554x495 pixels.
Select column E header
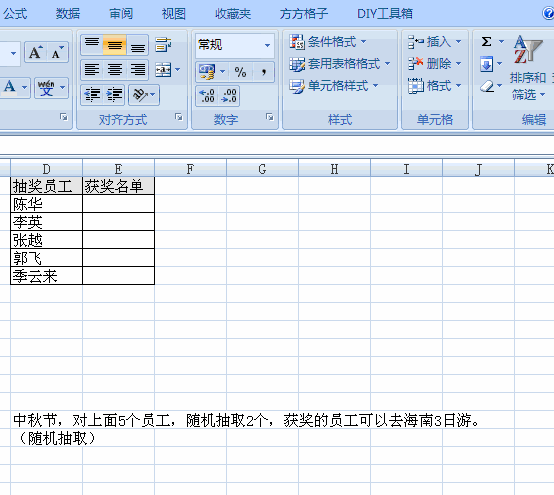point(118,169)
